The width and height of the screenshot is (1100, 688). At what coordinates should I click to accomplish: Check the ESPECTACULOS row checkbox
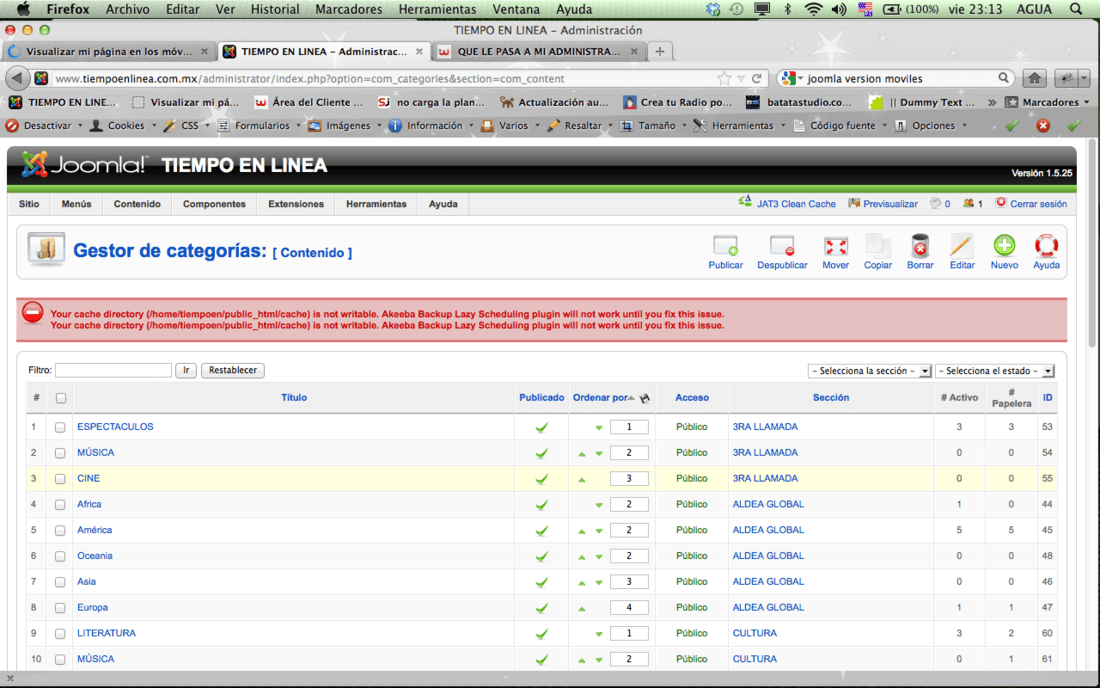click(60, 427)
